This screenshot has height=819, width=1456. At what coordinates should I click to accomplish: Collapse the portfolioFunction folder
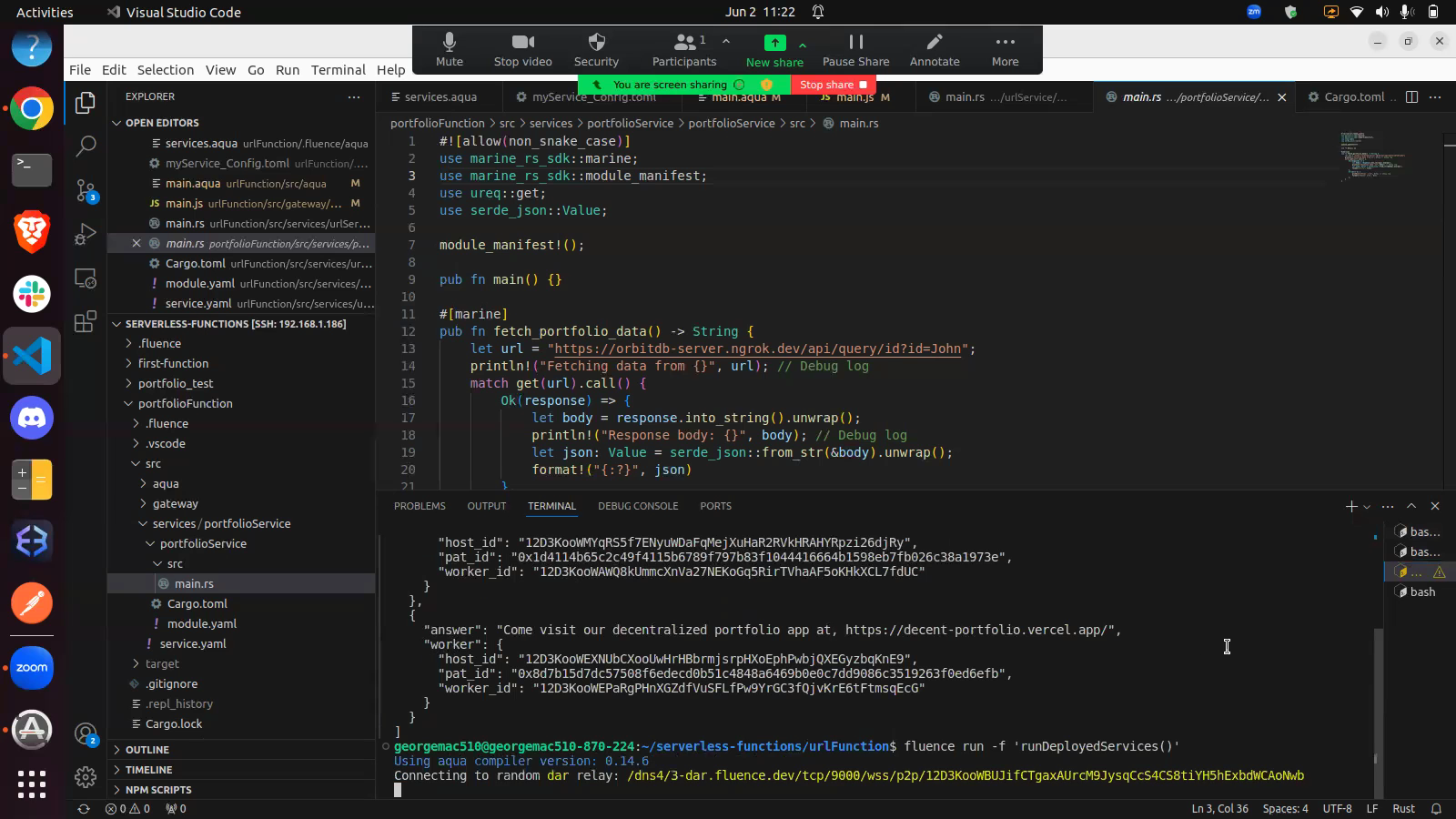(186, 403)
